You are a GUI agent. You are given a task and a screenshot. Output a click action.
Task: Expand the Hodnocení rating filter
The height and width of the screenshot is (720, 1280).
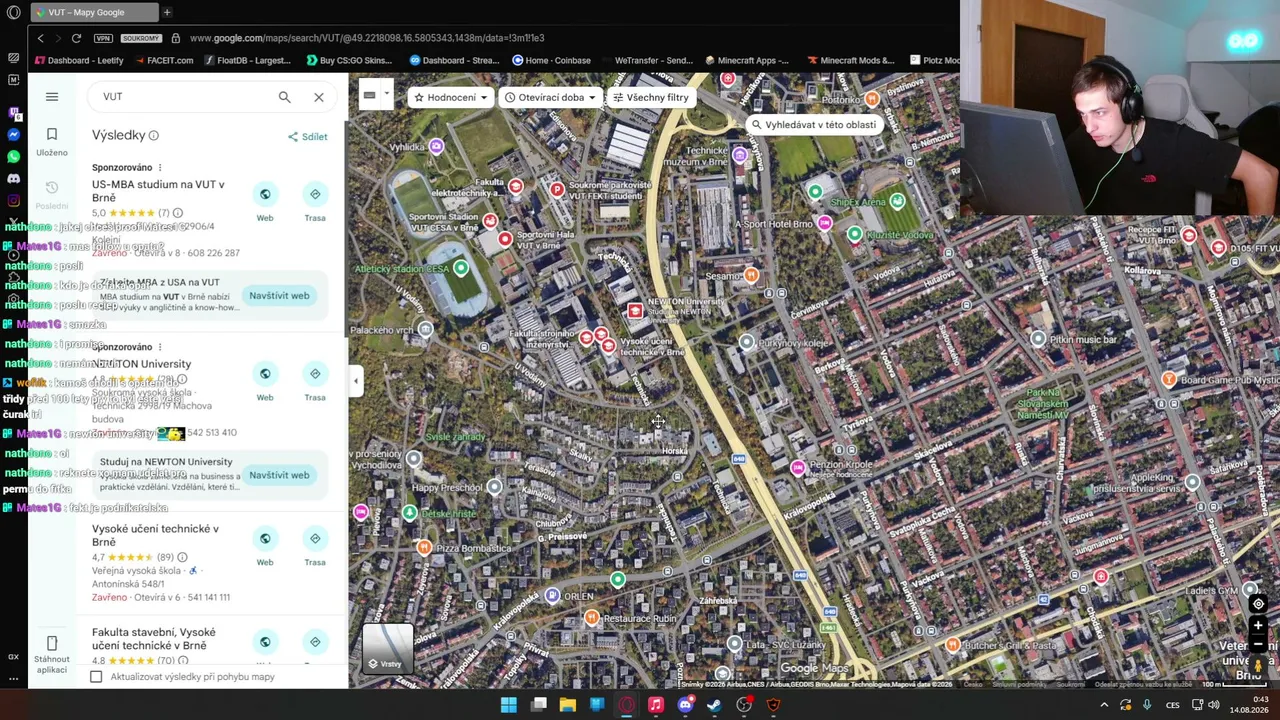[x=450, y=98]
